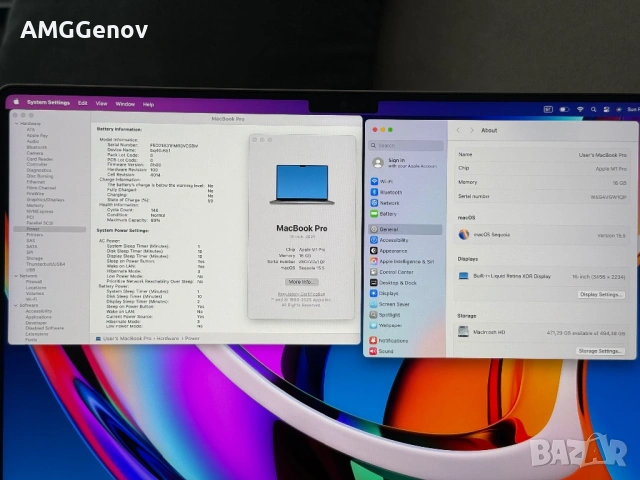Open Sound settings in sidebar
This screenshot has width=640, height=480.
[405, 351]
